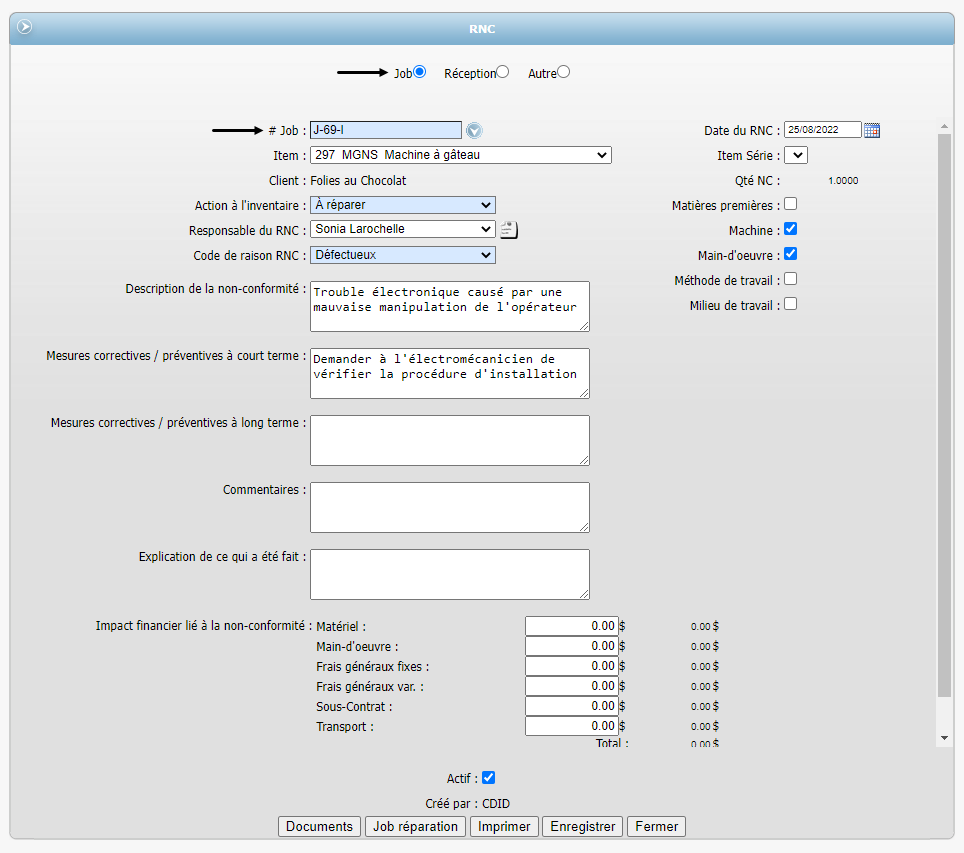Click the RNC panel header arrow icon
The image size is (964, 853).
pos(24,27)
